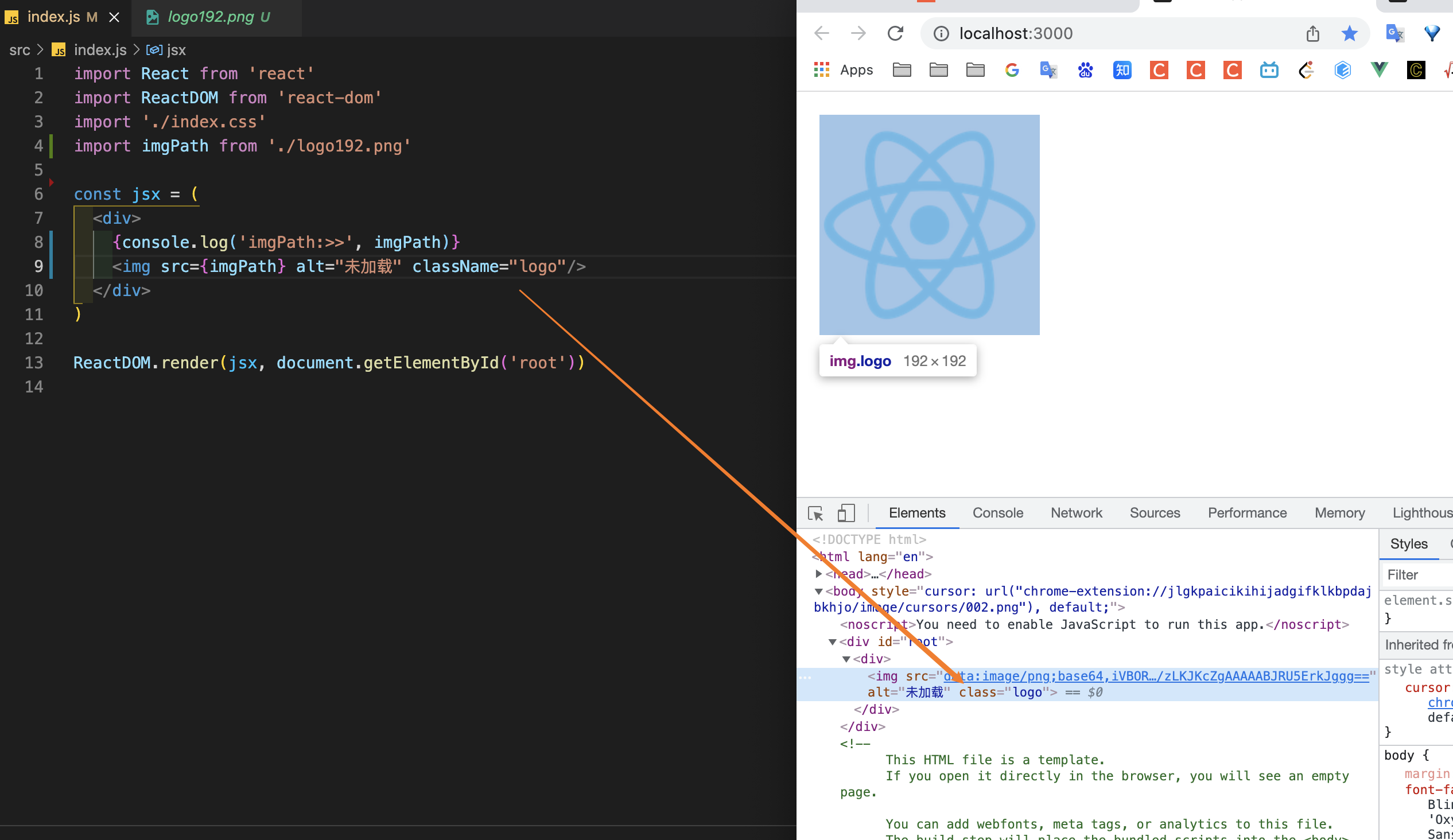Switch to the Console panel
The image size is (1453, 840).
coord(998,513)
